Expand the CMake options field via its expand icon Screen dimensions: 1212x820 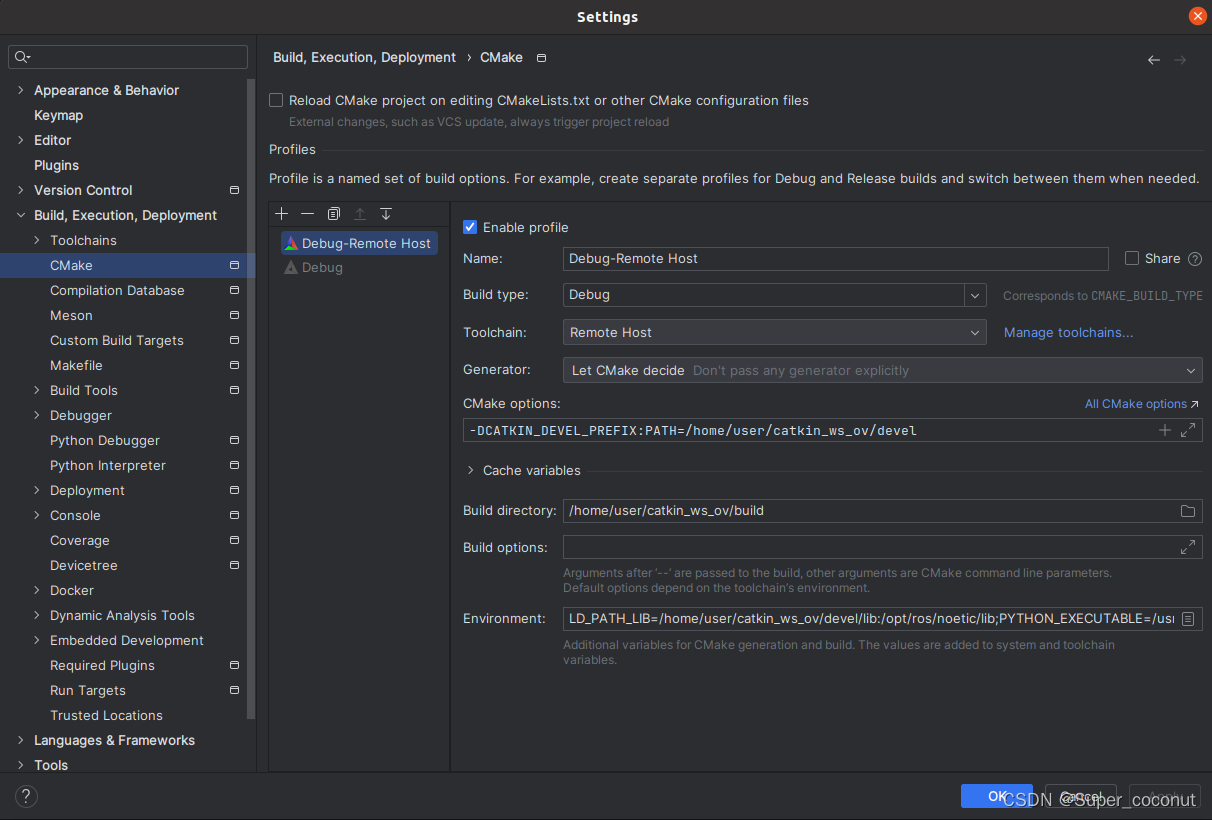pos(1188,430)
